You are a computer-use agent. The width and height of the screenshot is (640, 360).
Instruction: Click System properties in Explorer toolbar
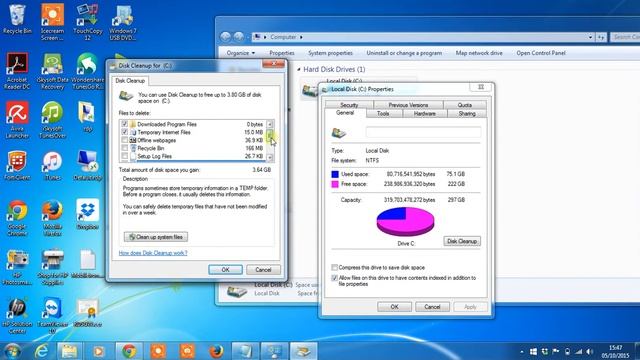(330, 53)
